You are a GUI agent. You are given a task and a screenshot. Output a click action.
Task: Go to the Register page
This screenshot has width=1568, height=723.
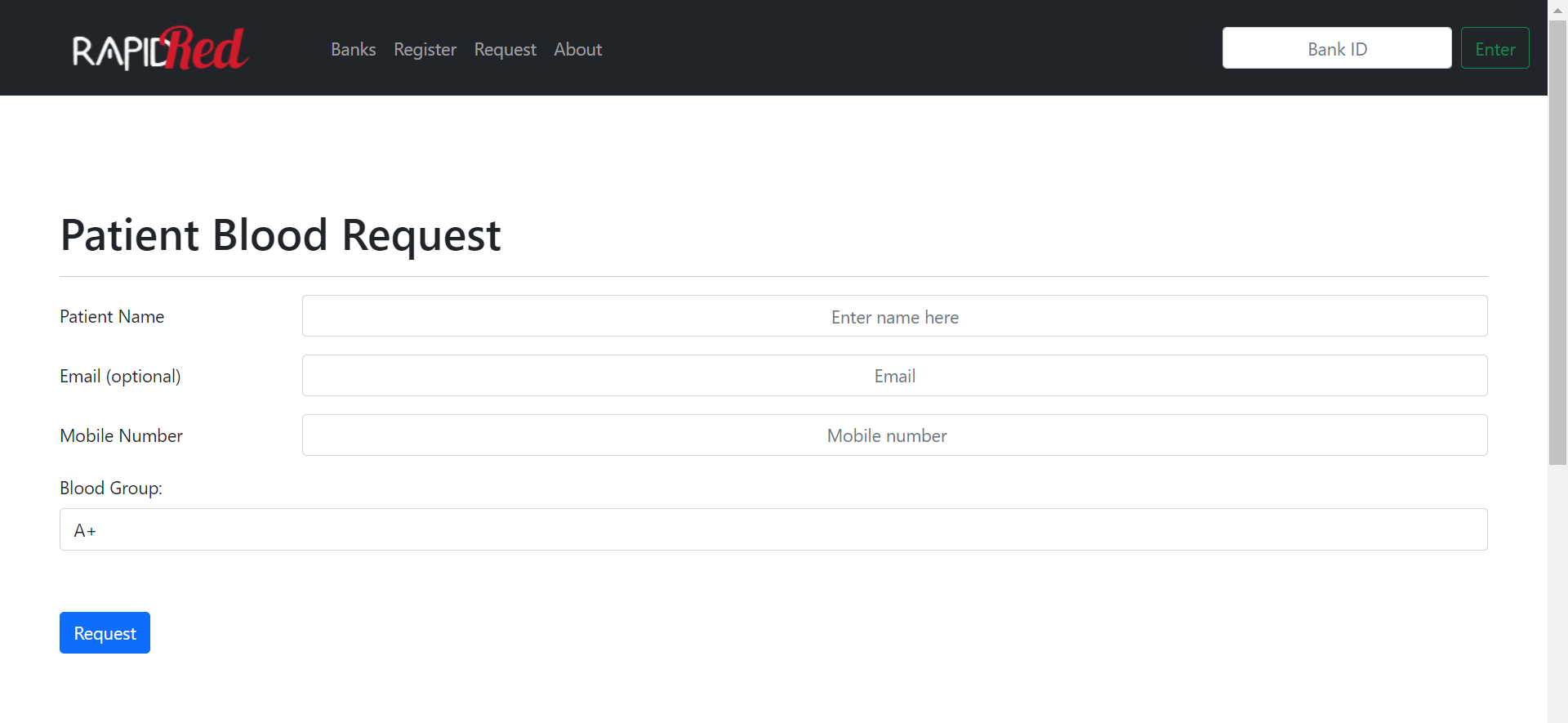click(425, 49)
